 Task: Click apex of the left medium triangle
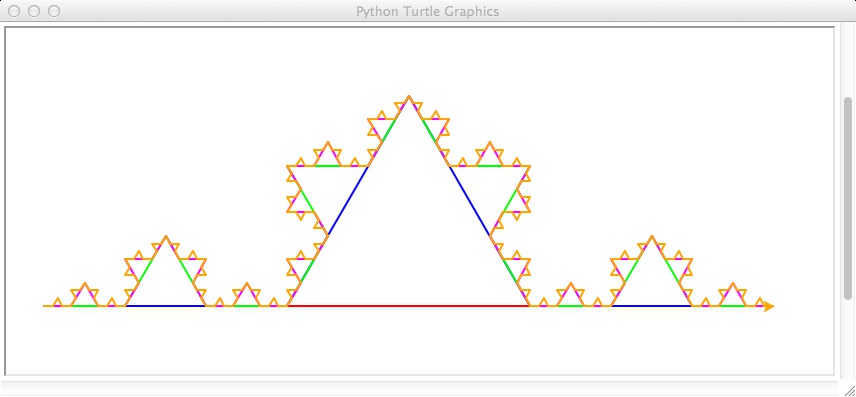[166, 237]
